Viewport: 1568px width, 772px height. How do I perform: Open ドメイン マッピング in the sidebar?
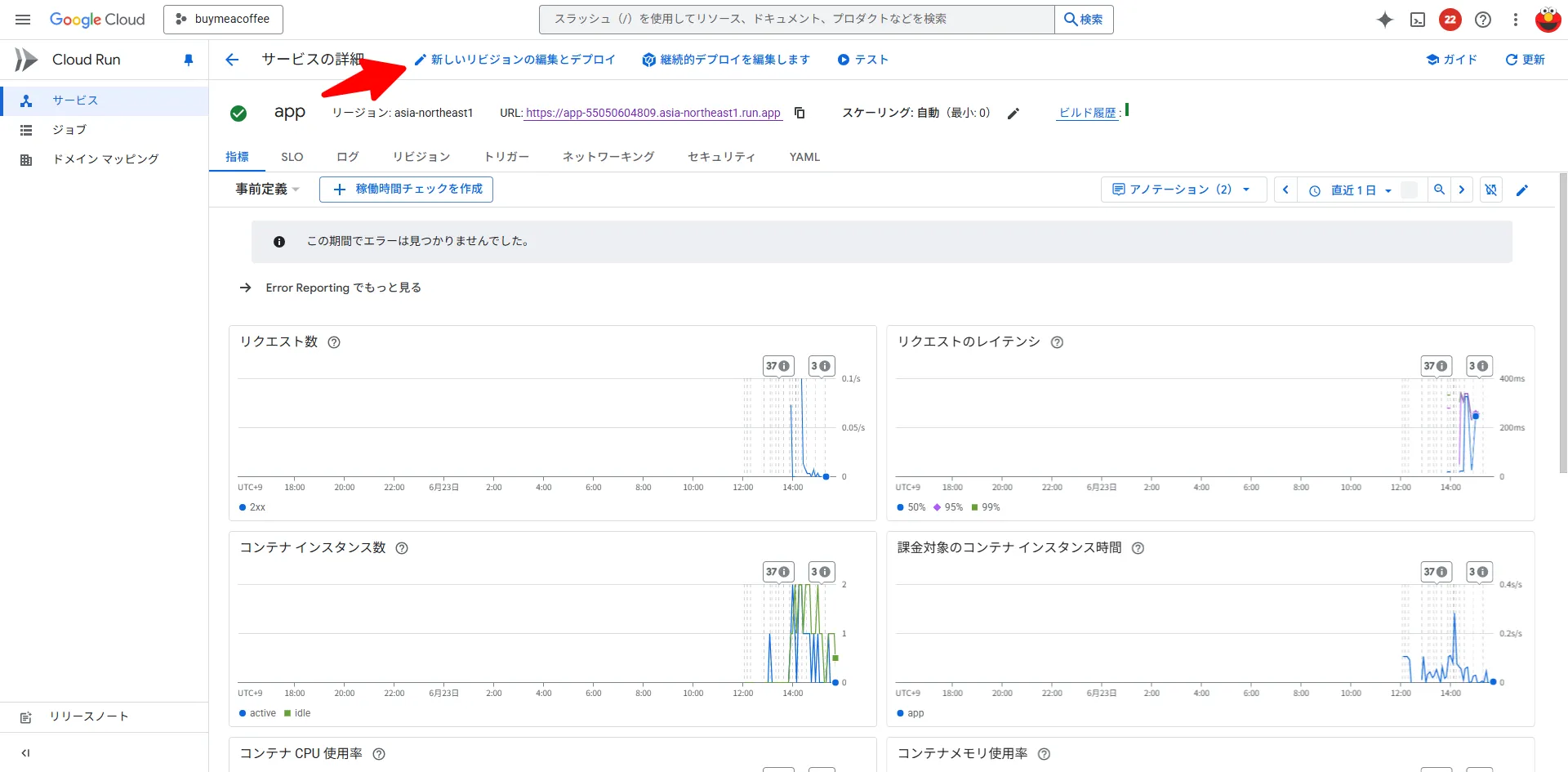click(x=104, y=158)
